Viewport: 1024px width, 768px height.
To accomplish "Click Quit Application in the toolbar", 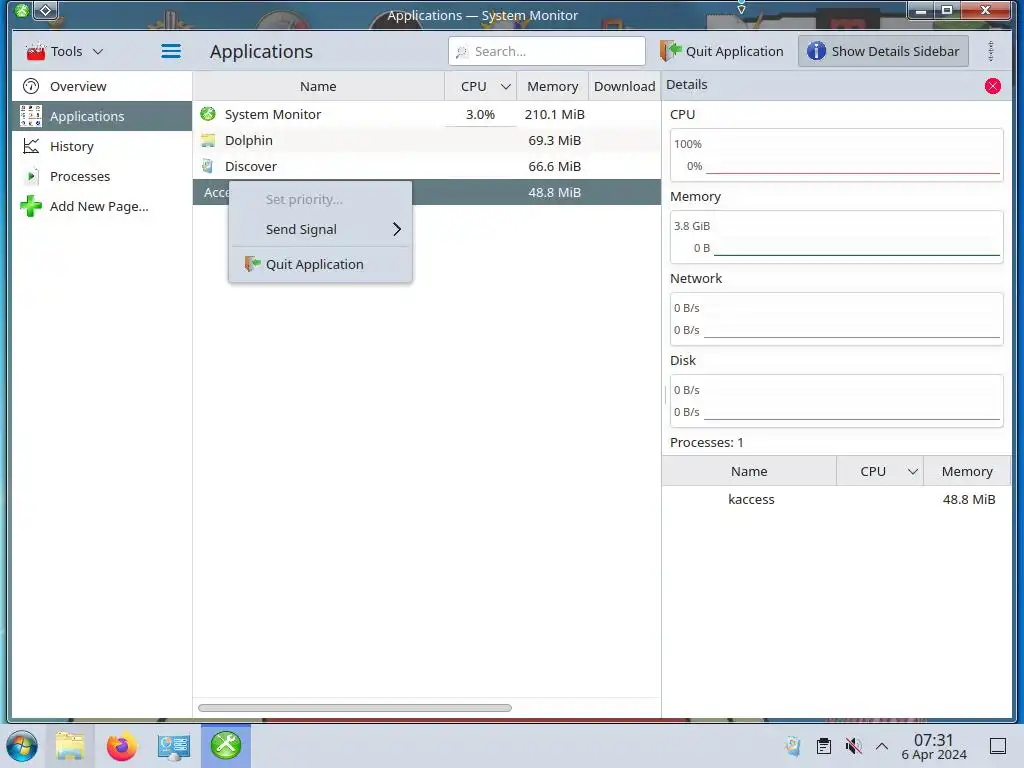I will point(722,51).
